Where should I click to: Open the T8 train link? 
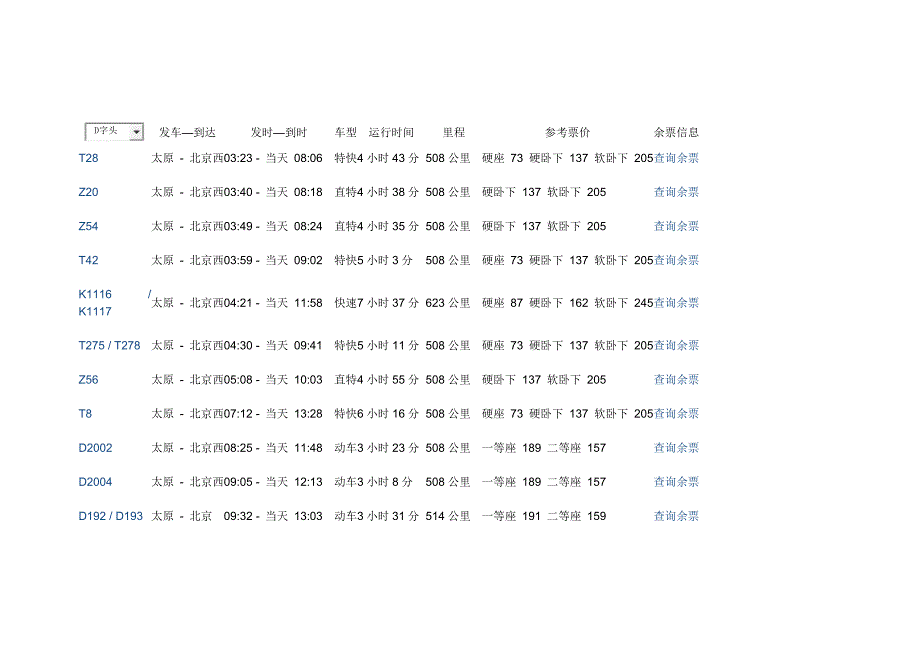point(85,413)
